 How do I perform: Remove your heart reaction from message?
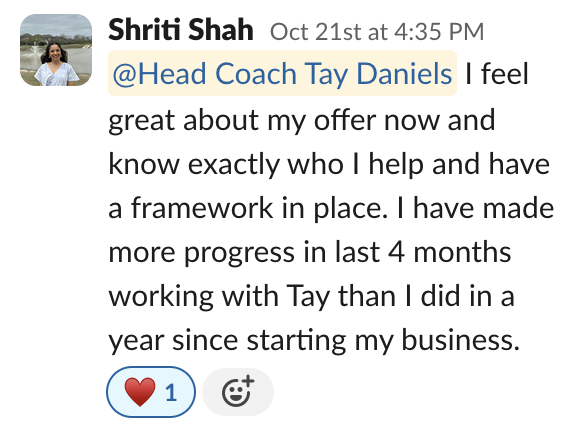click(151, 392)
